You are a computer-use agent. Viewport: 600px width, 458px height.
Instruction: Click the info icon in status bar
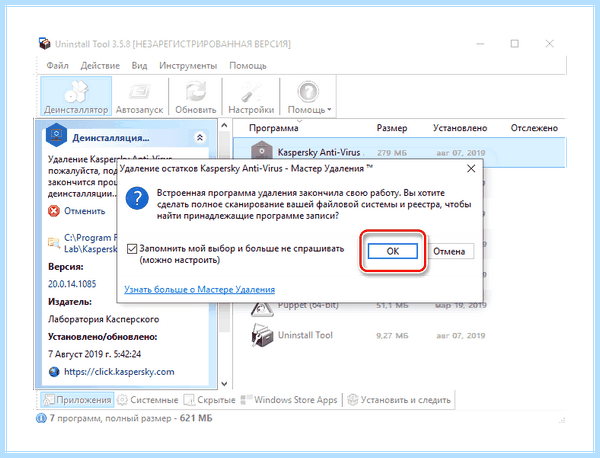(41, 419)
